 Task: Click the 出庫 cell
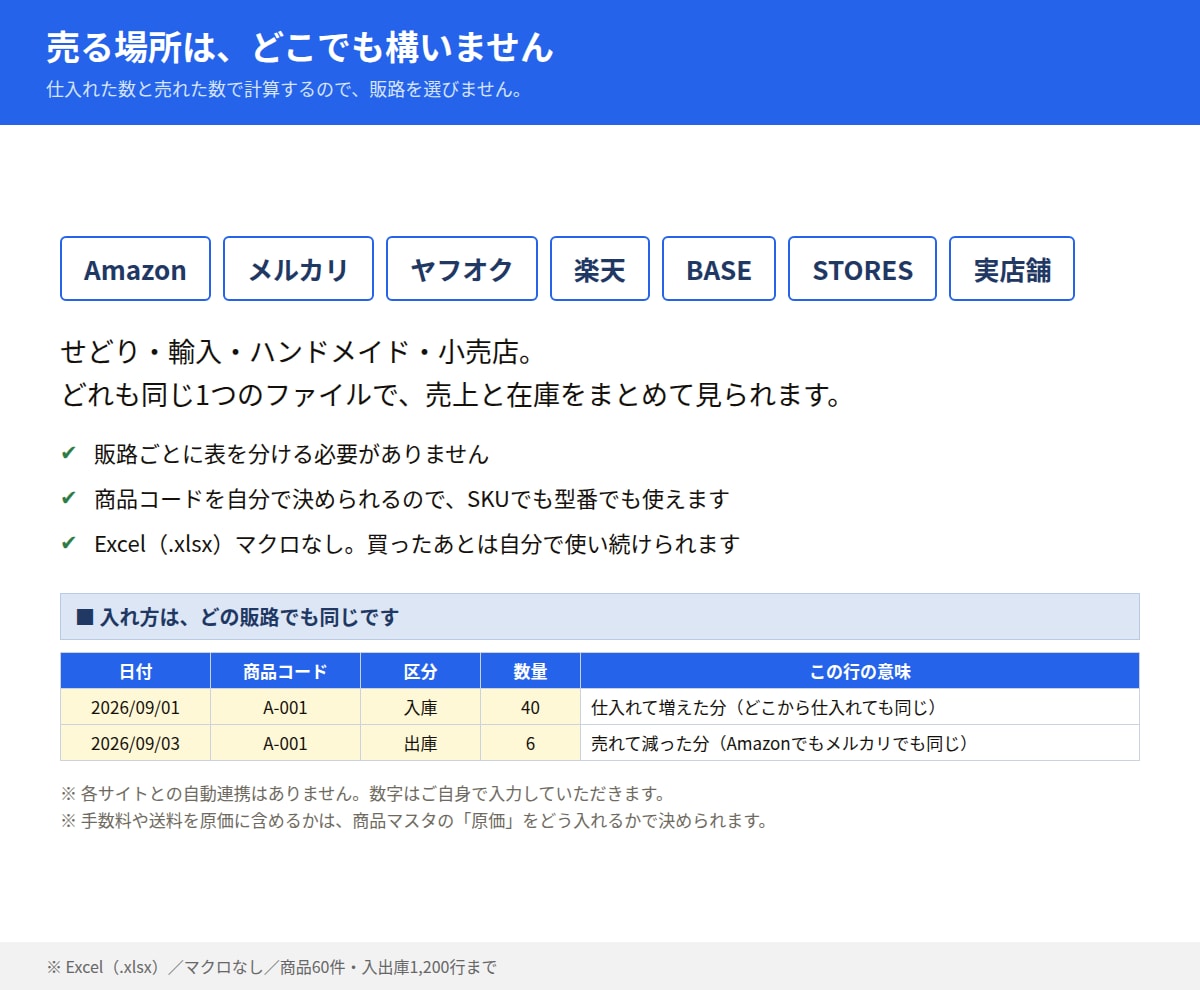point(420,743)
